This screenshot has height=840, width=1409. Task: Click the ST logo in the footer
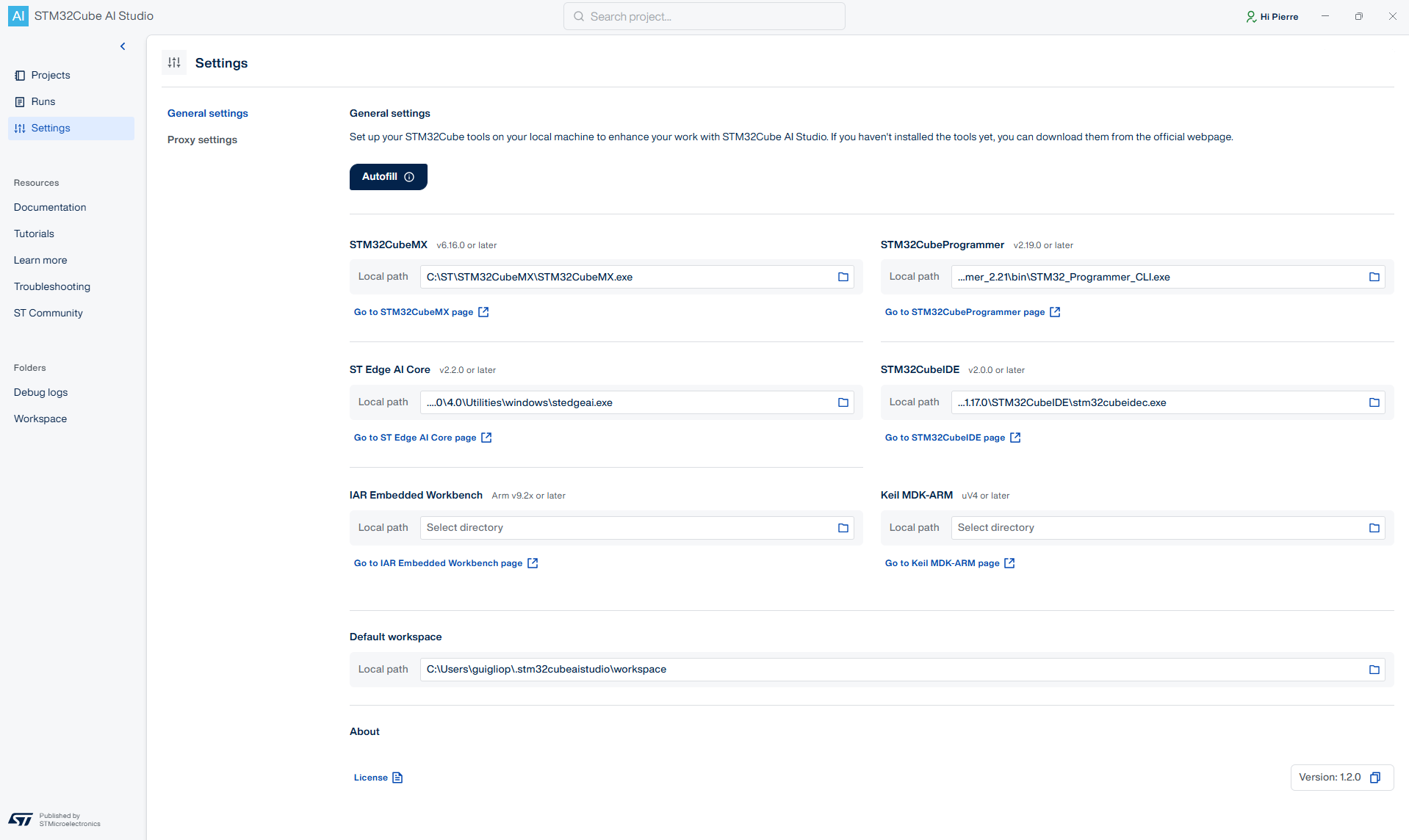coord(21,819)
